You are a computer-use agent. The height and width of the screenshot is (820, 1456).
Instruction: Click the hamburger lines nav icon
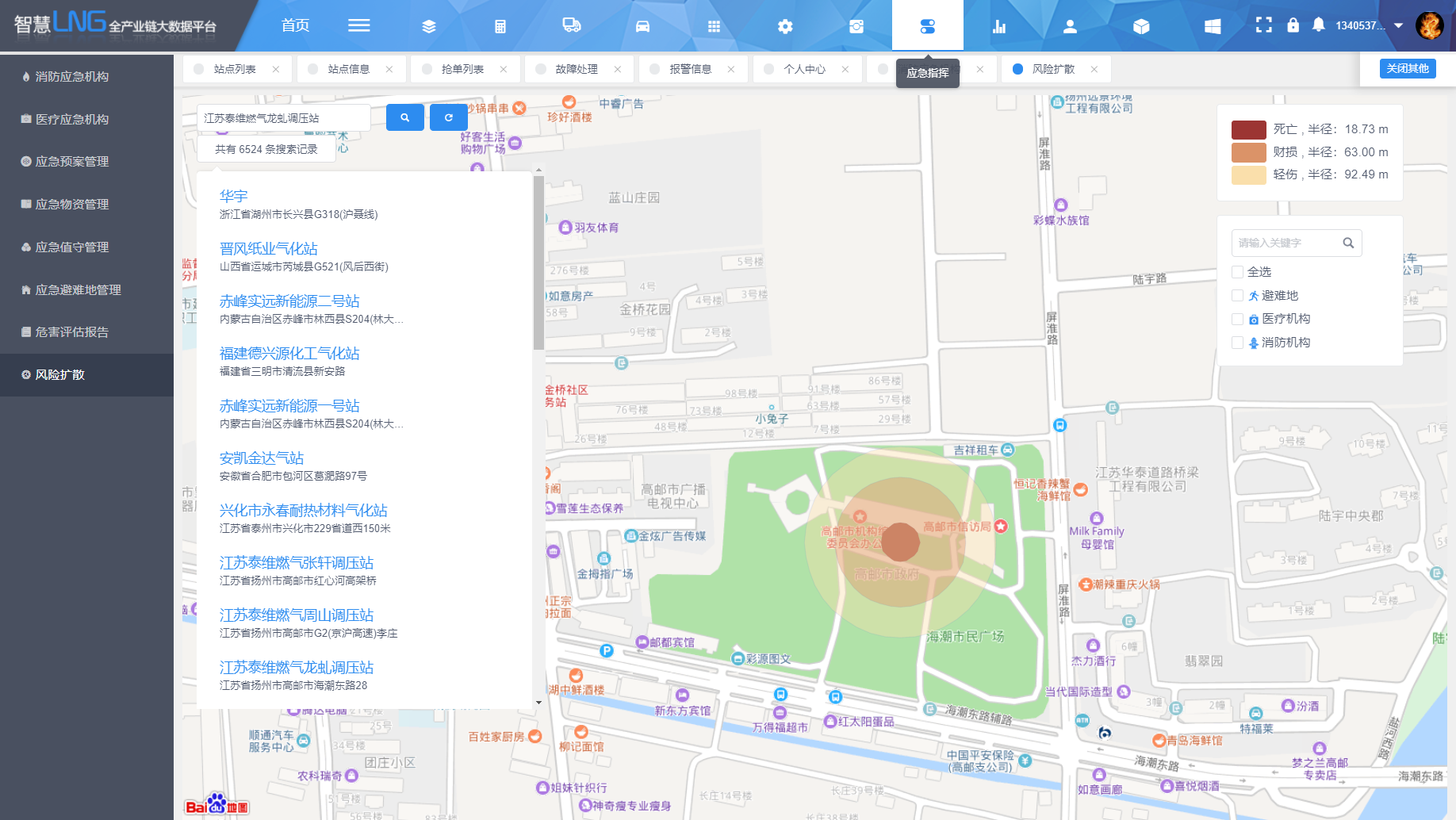coord(358,25)
